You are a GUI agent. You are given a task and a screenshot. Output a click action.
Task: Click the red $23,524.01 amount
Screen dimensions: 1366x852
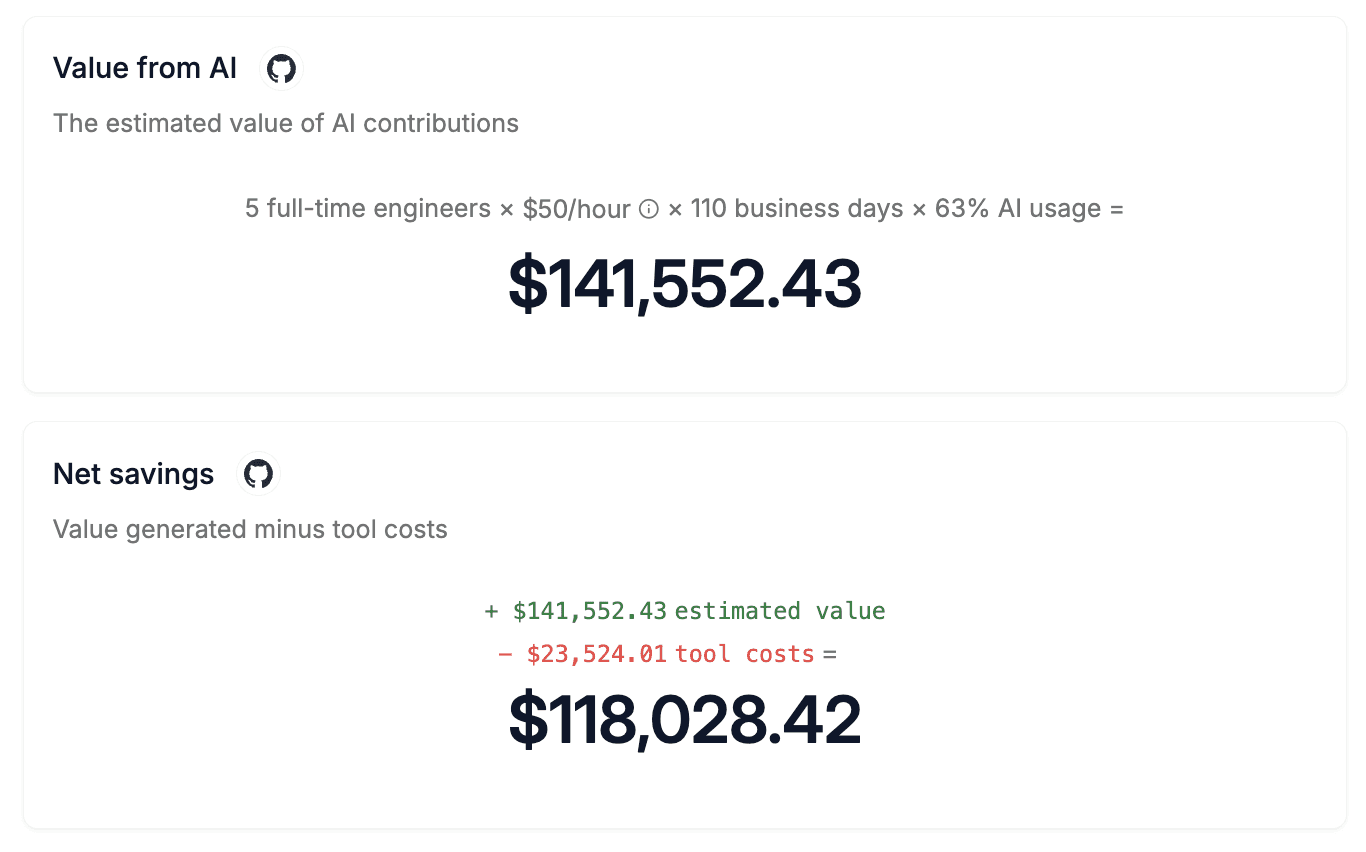596,654
